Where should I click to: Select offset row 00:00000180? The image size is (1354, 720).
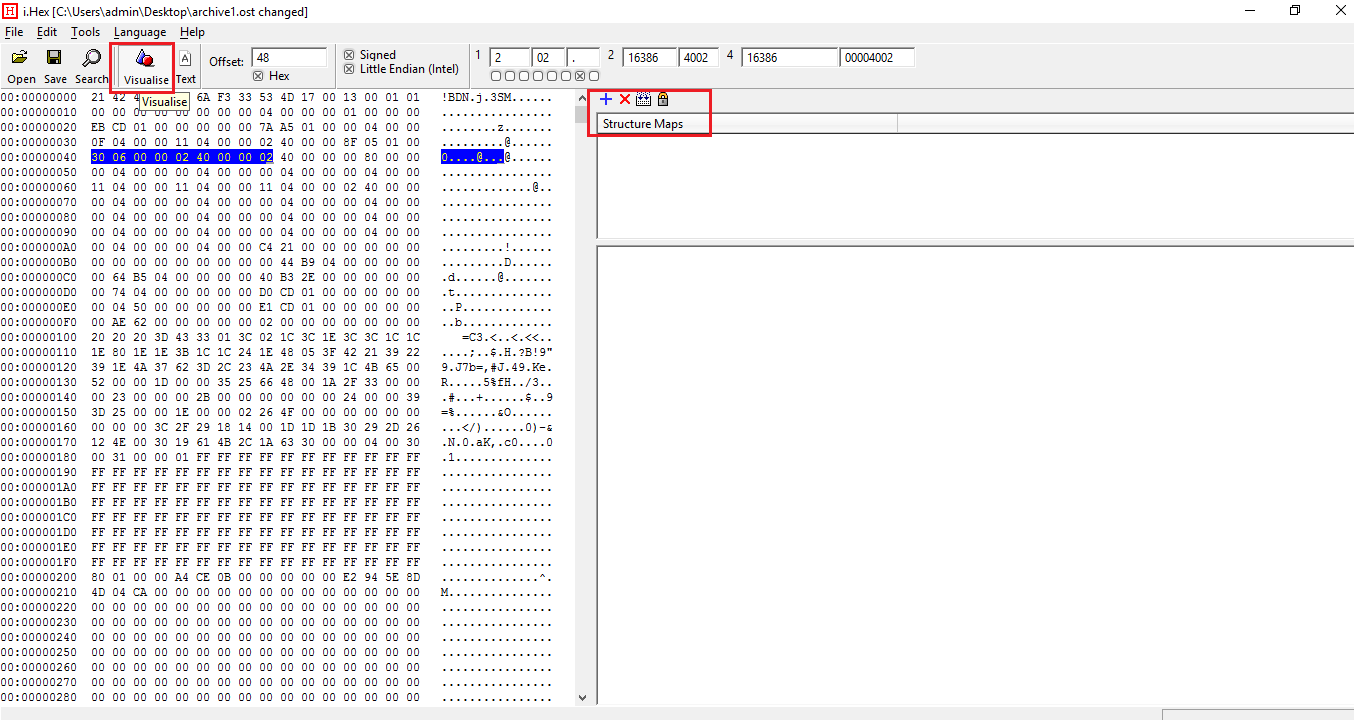(39, 457)
